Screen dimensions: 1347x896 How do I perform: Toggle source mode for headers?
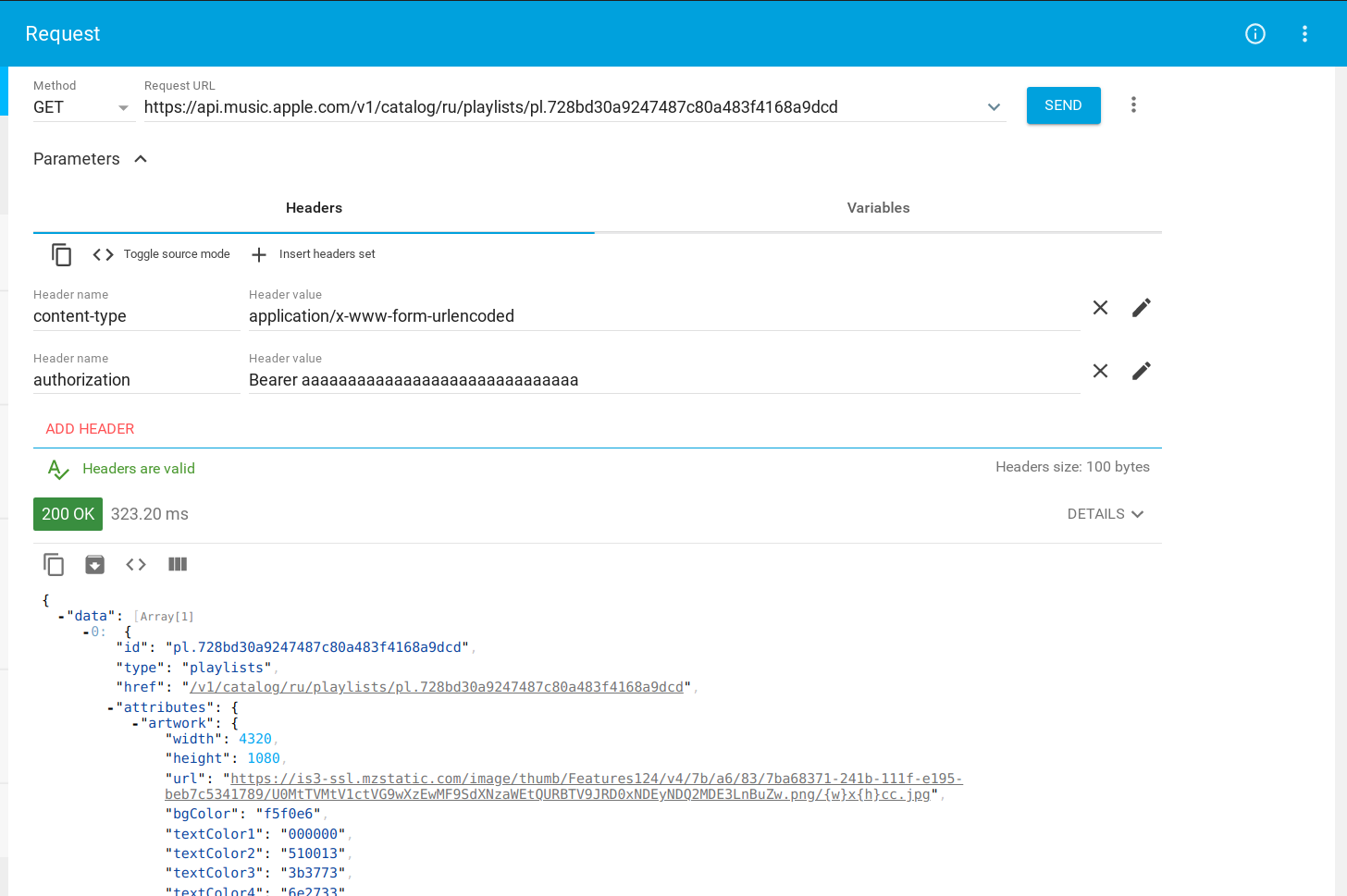(x=162, y=254)
